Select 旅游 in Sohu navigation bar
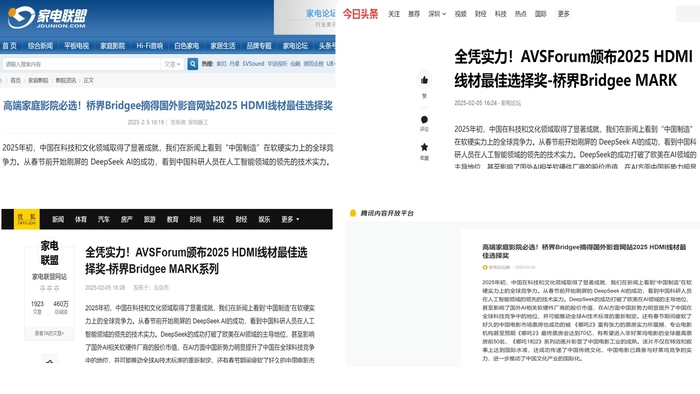Screen dimensions: 700x394 coord(150,219)
